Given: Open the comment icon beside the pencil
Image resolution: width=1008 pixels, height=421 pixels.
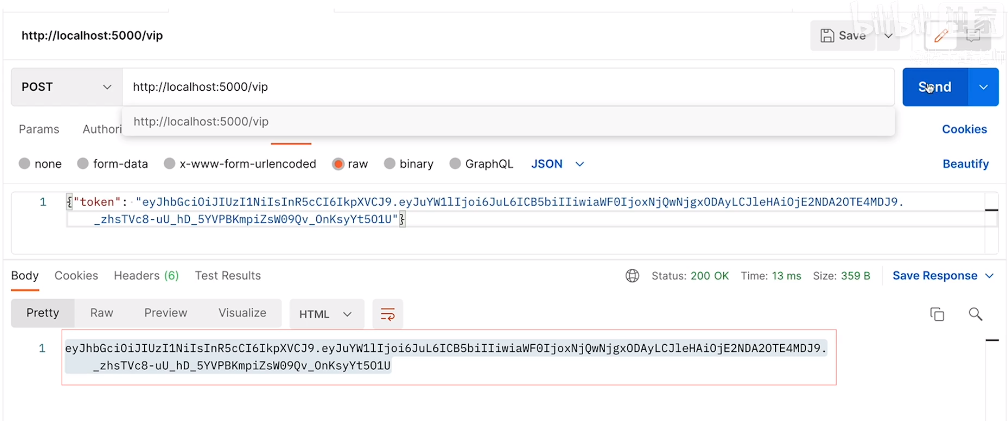Looking at the screenshot, I should (973, 36).
